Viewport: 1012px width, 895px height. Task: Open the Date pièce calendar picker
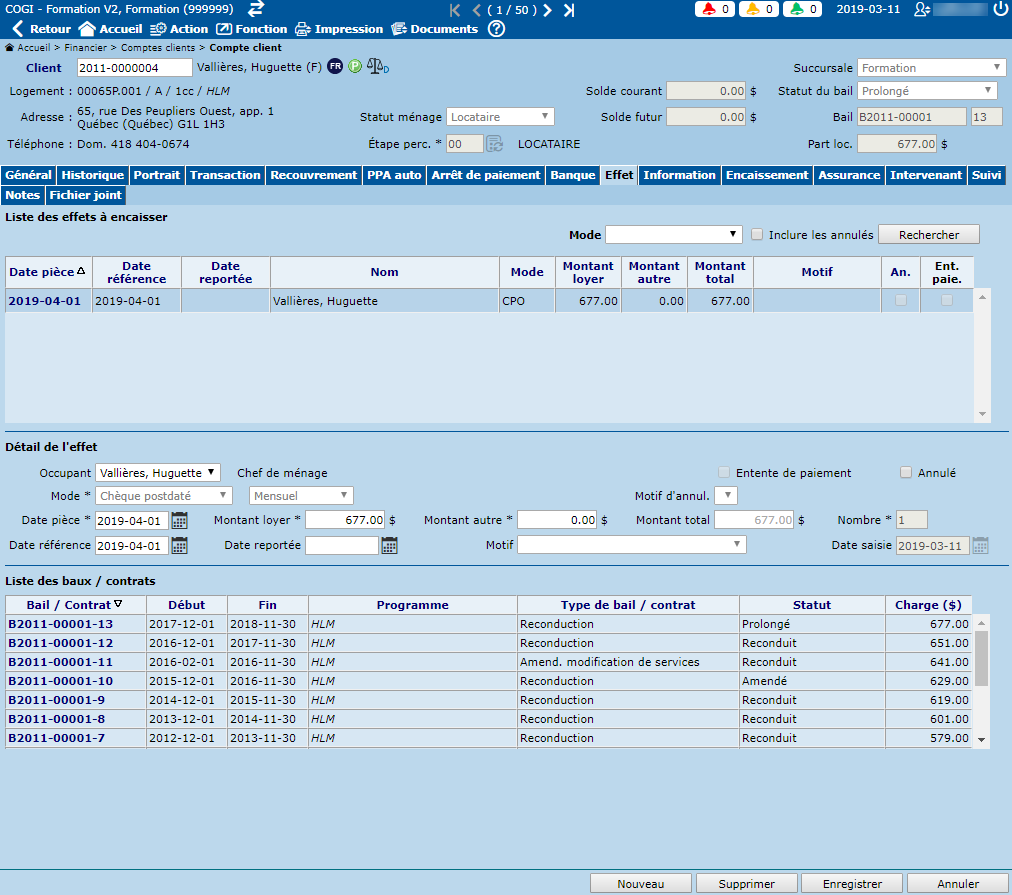180,520
